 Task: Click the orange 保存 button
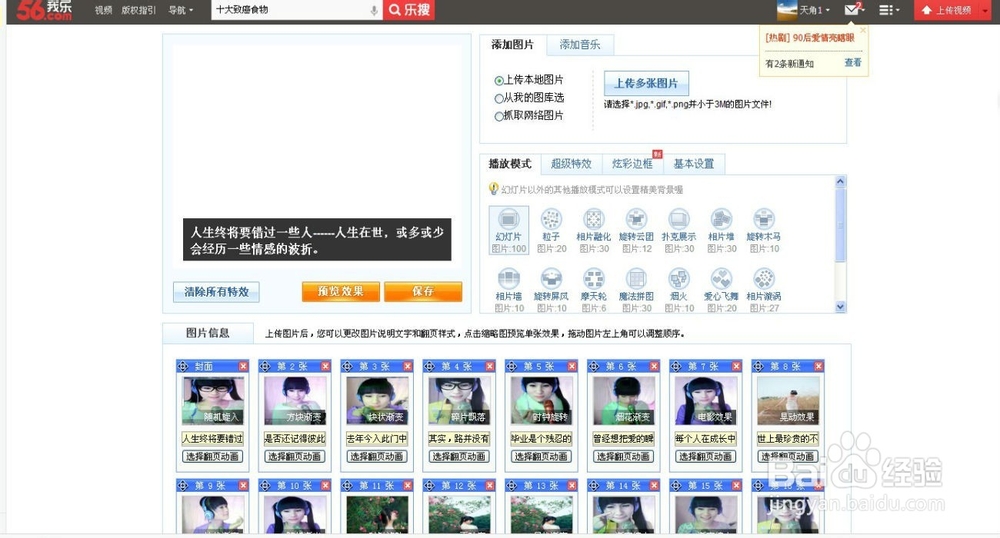point(423,291)
